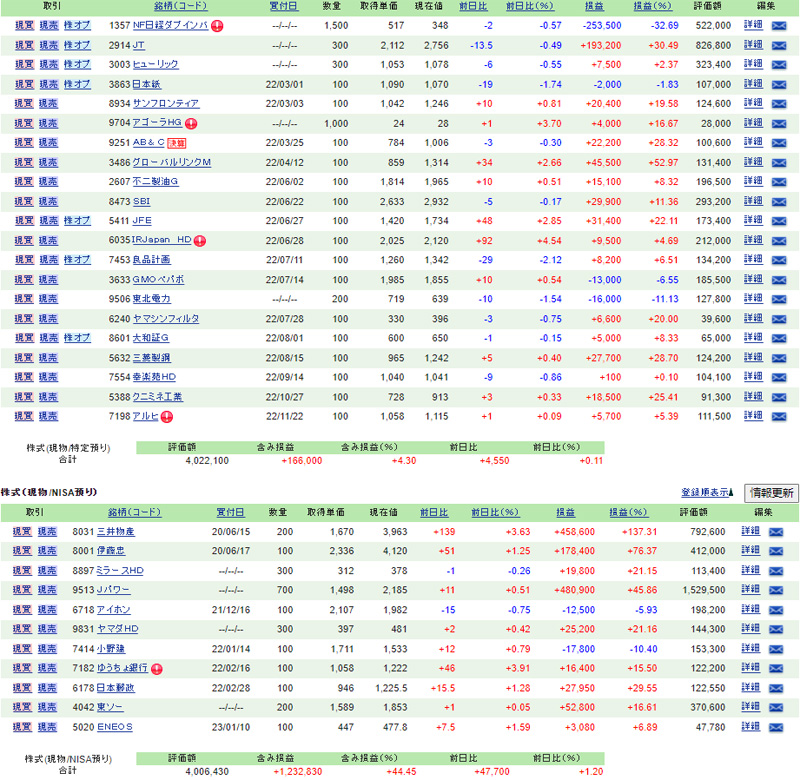Click 株オプ for 3863 日本紙
Image resolution: width=800 pixels, height=780 pixels.
[x=77, y=85]
